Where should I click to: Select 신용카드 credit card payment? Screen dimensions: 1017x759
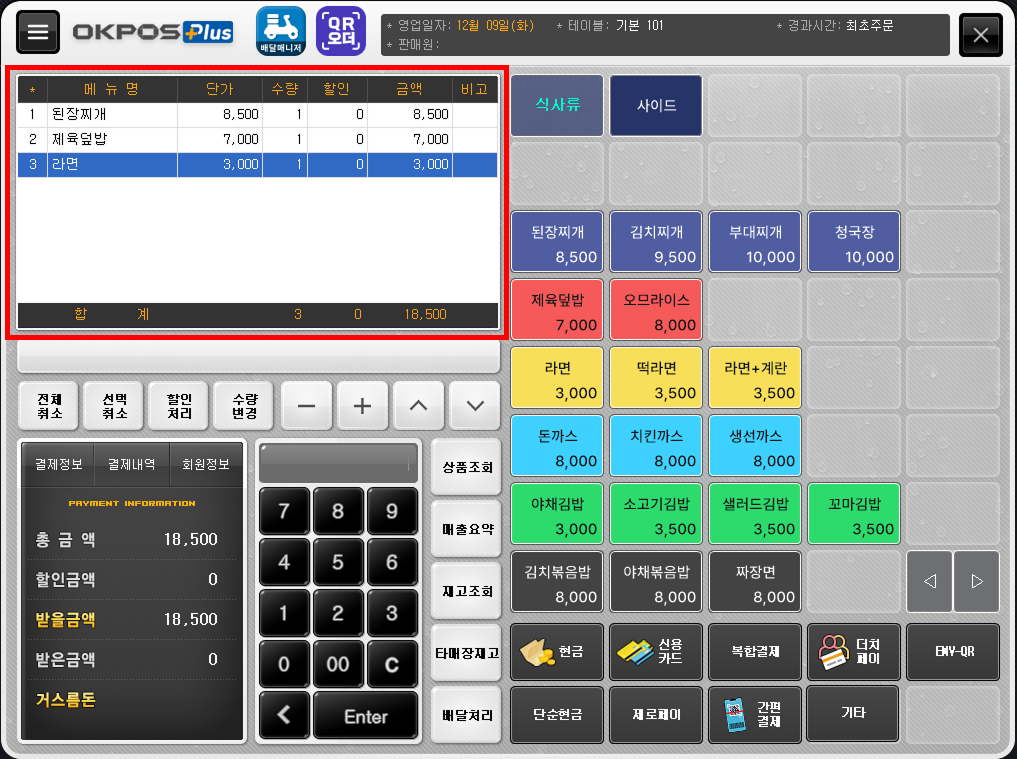click(x=656, y=652)
